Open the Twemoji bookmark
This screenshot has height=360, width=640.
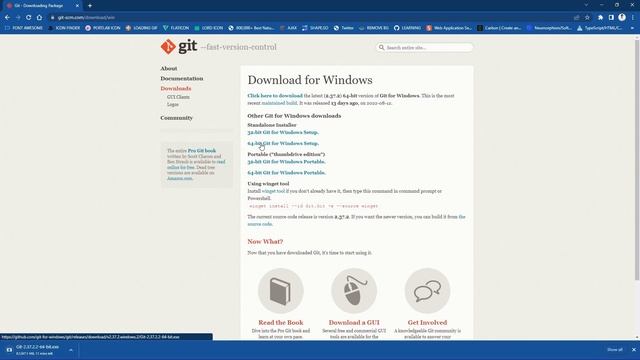click(x=344, y=28)
